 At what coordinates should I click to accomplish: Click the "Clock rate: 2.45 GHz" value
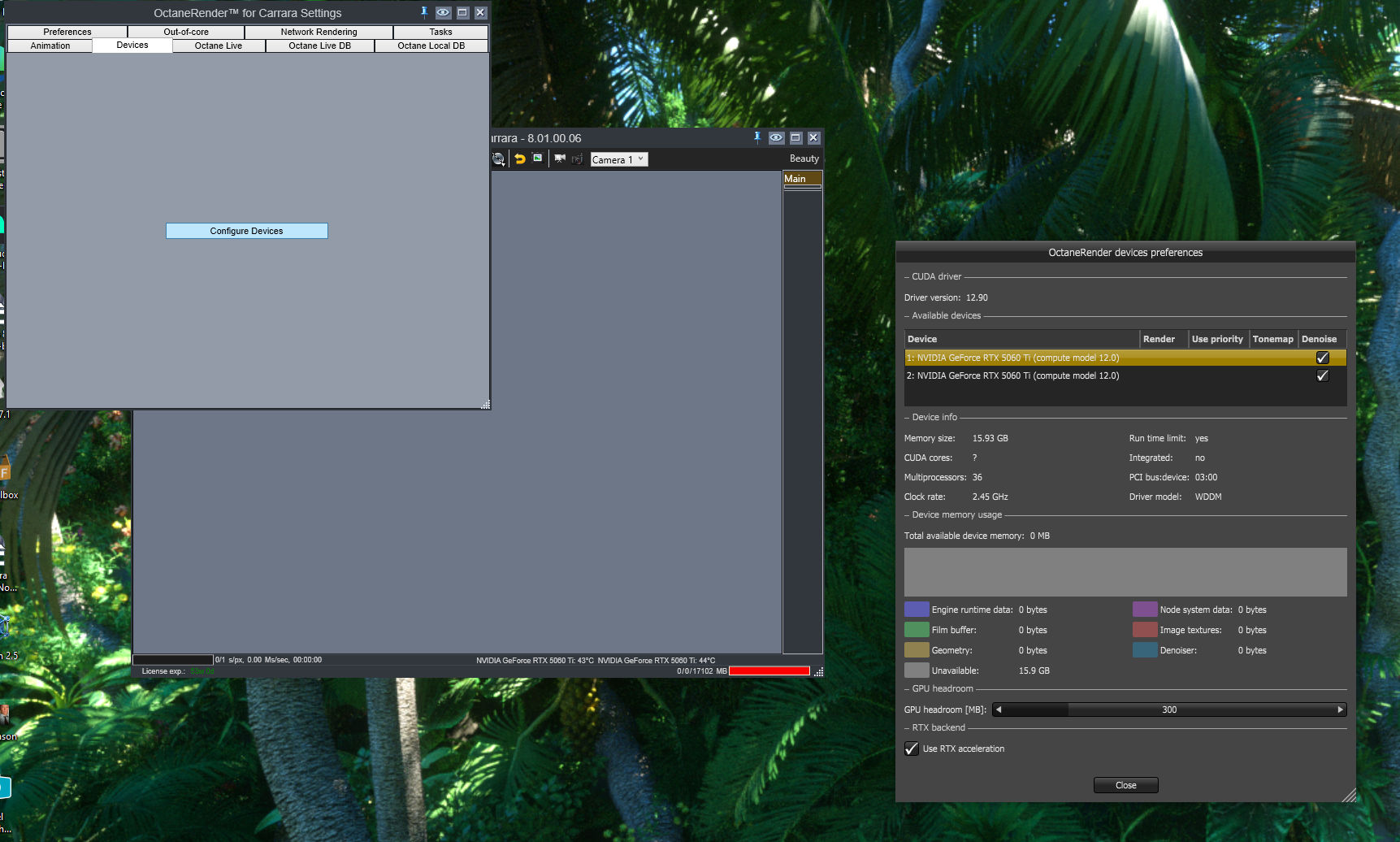990,497
